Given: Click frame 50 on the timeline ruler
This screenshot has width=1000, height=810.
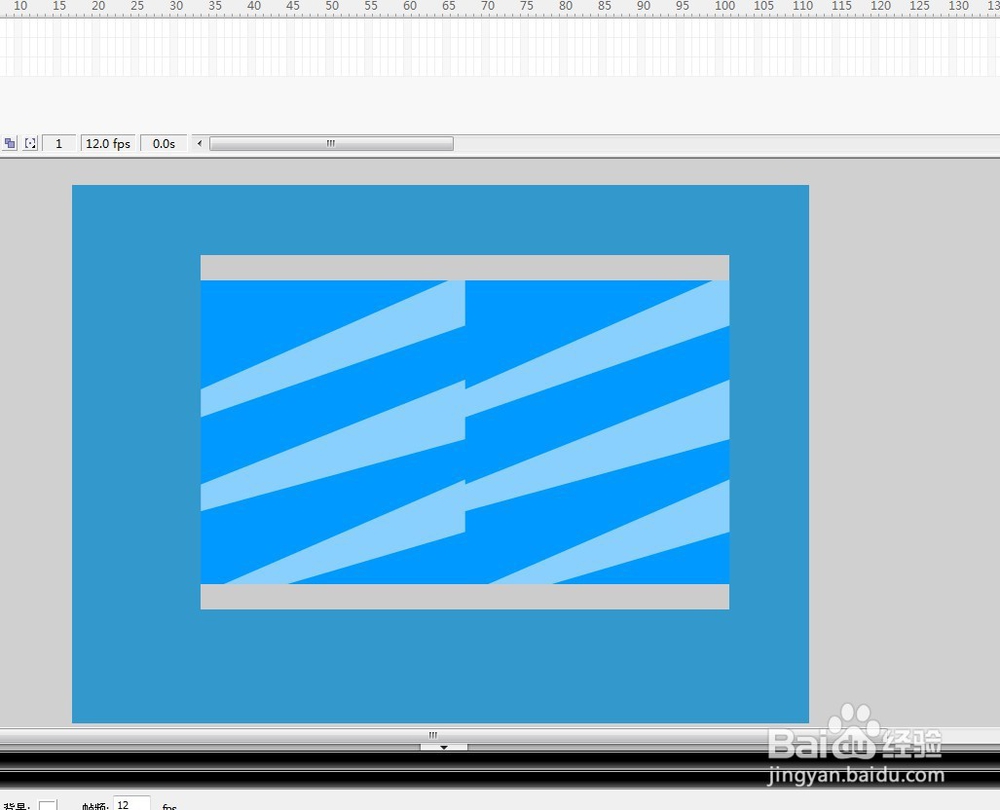Looking at the screenshot, I should [x=332, y=6].
